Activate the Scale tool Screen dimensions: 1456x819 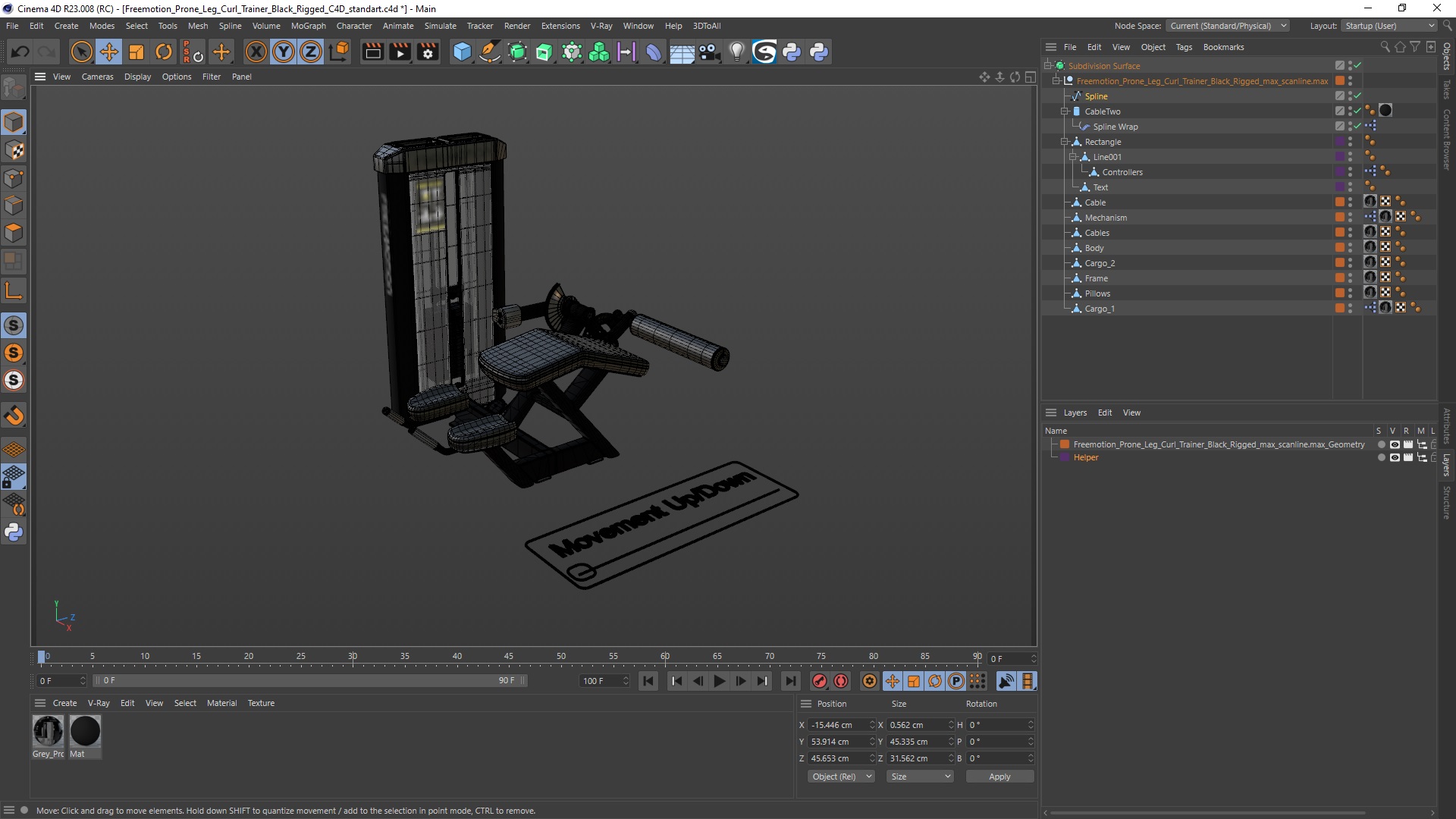tap(136, 52)
